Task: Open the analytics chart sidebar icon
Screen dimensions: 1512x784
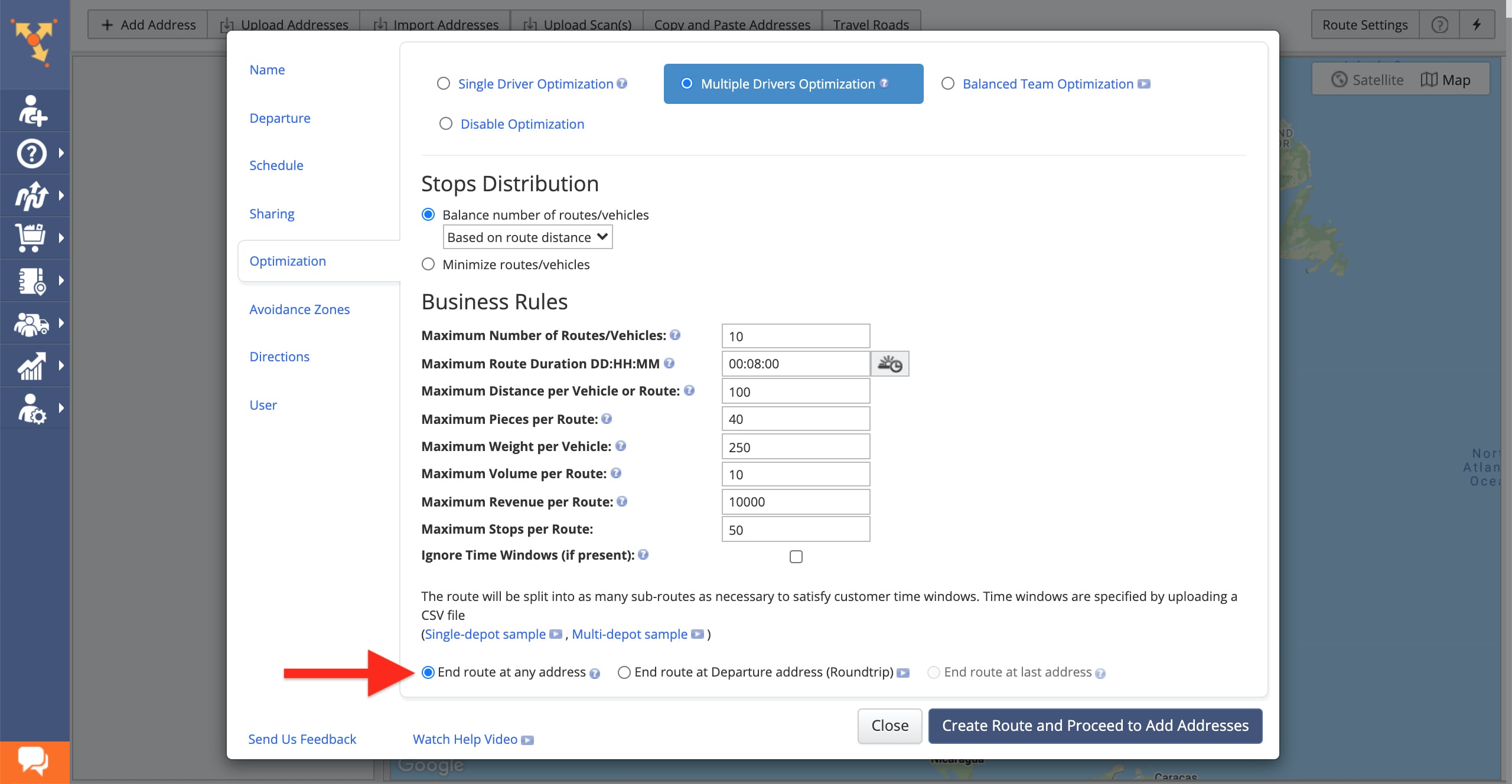Action: 31,365
